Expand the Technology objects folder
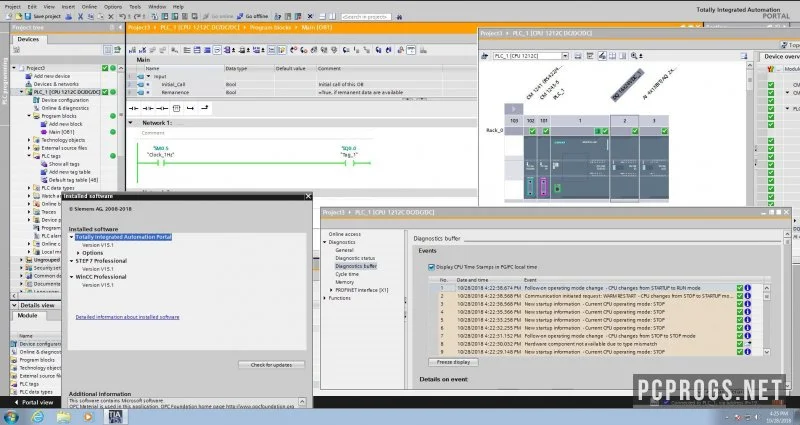The height and width of the screenshot is (425, 800). [29, 140]
